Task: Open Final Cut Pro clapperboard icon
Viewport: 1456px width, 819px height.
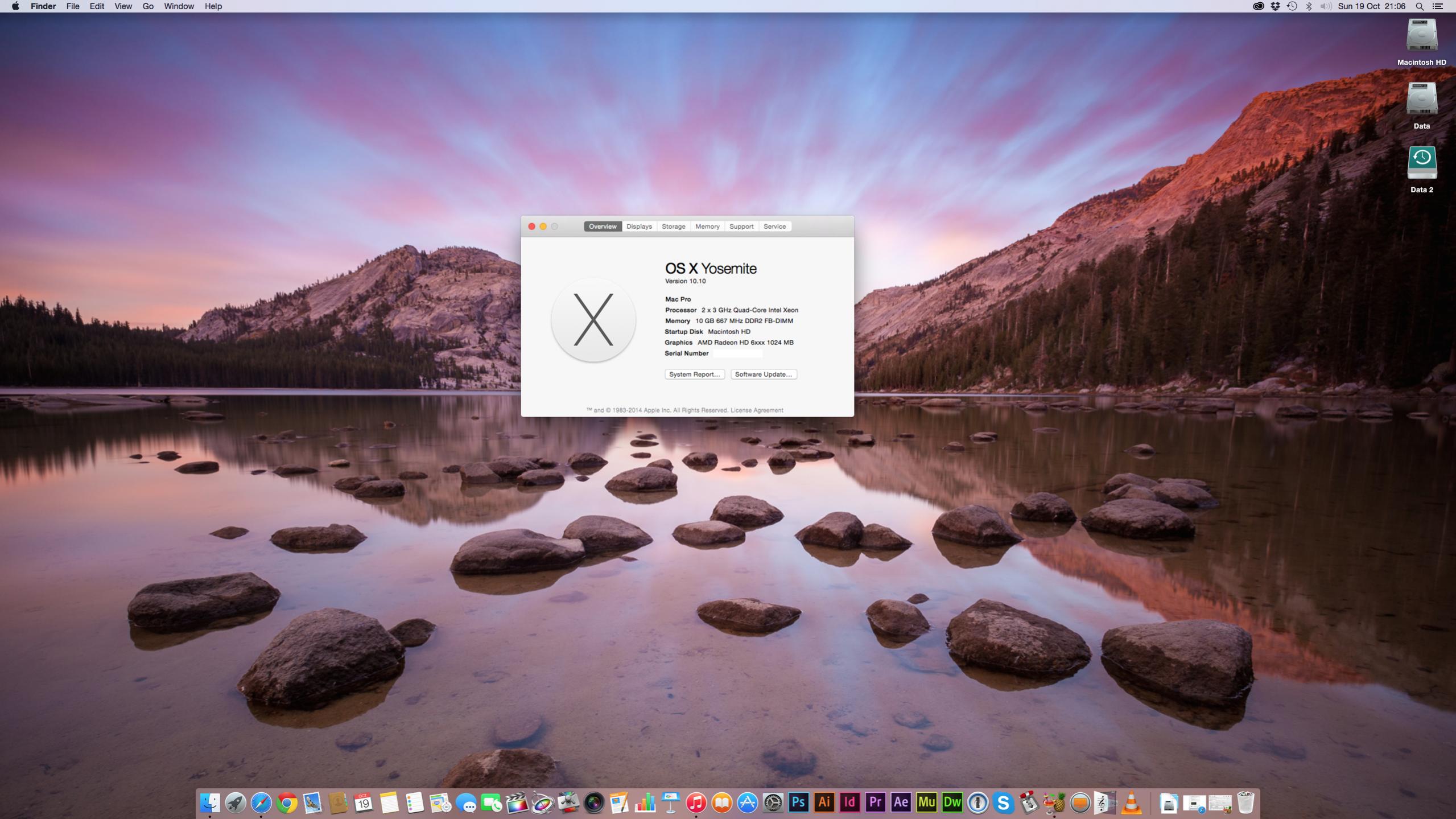Action: pyautogui.click(x=517, y=802)
